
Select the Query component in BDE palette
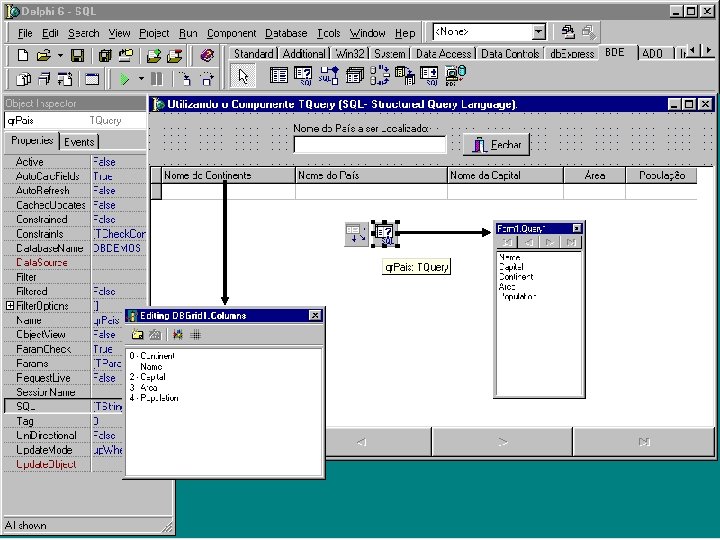303,75
